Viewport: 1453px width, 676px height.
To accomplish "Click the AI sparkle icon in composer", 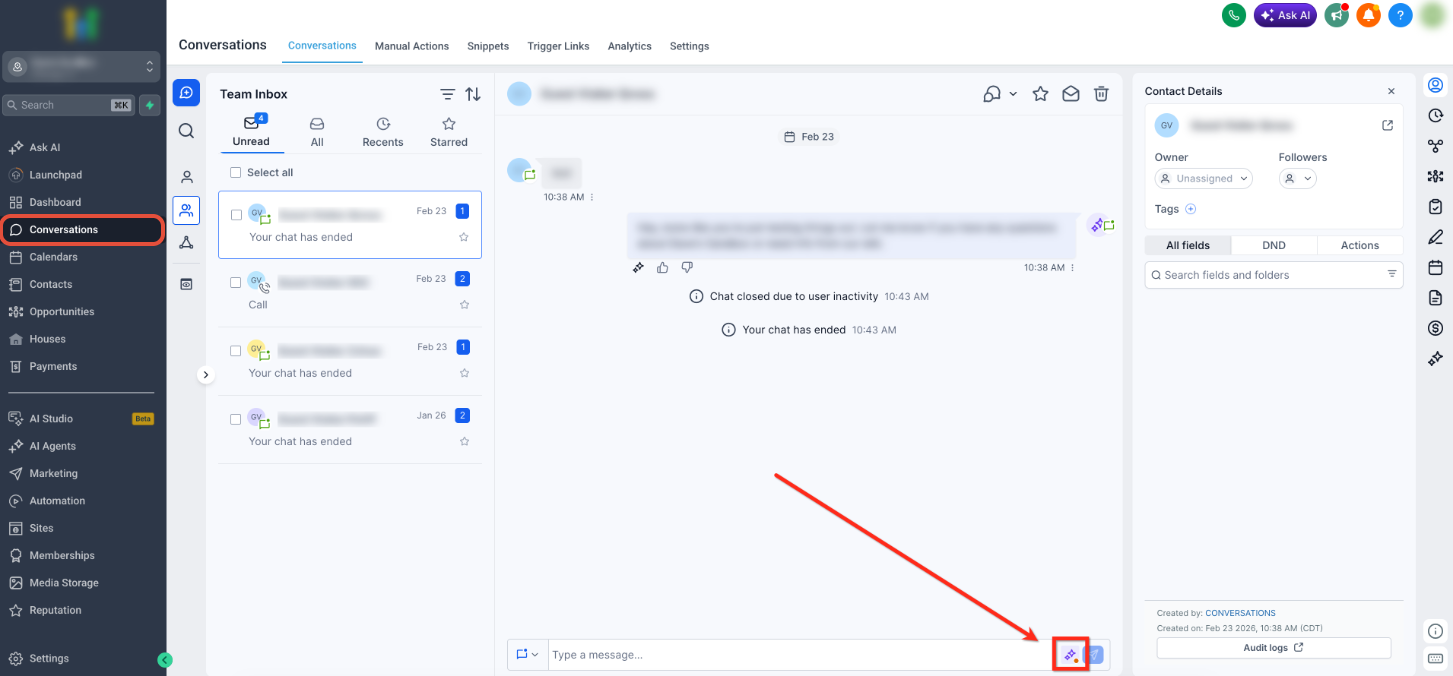I will (1070, 655).
